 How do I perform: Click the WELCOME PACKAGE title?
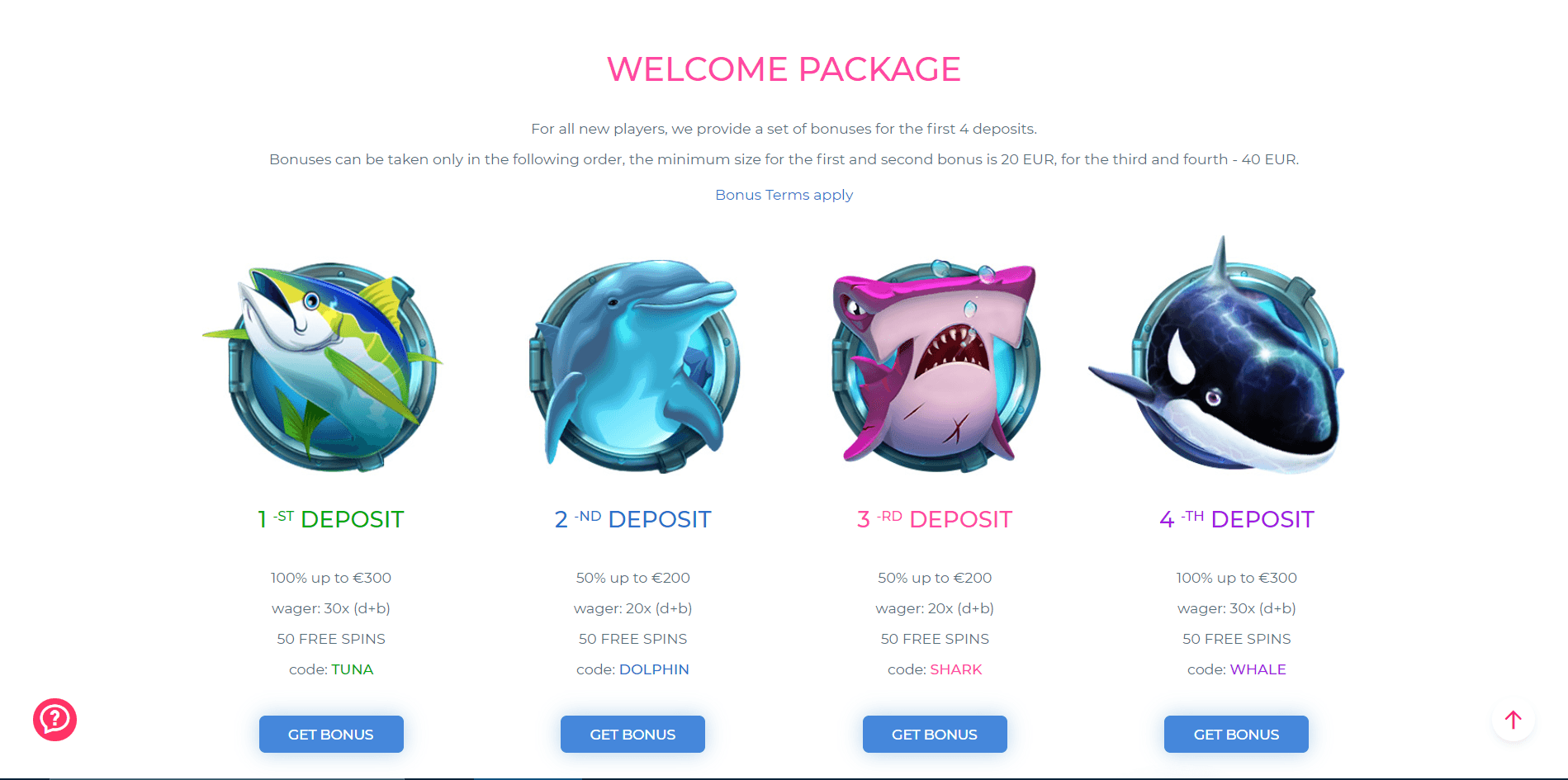point(784,69)
